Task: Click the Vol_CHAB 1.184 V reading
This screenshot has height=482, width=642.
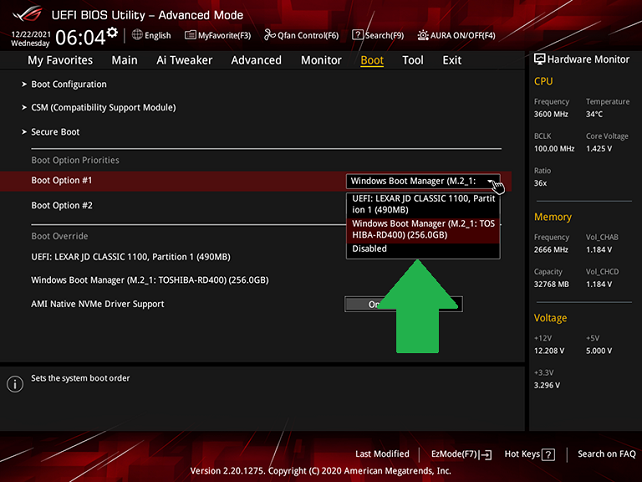Action: coord(599,250)
